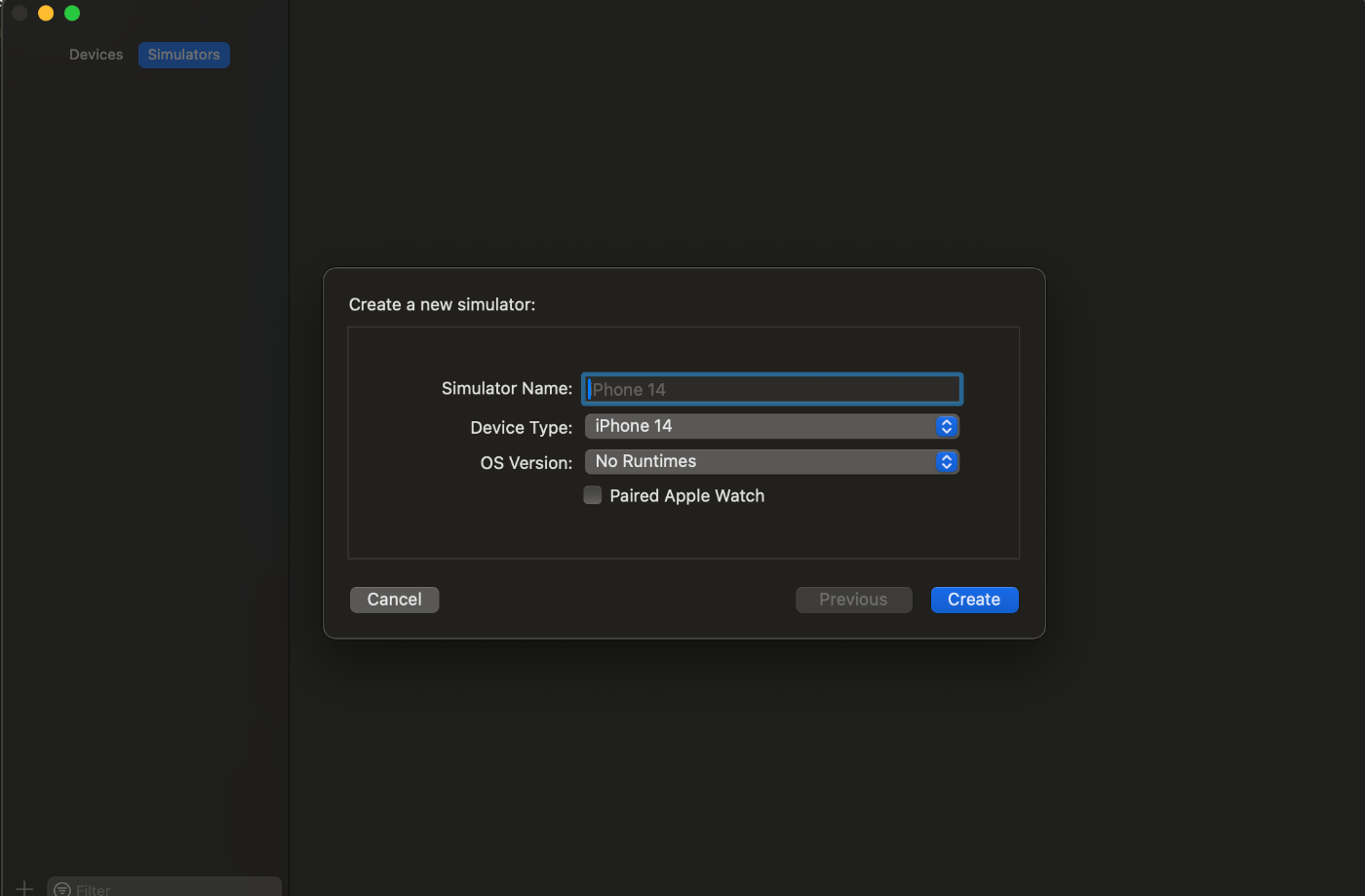Screen dimensions: 1365x896
Task: Click the plus icon to add a simulator
Action: click(x=24, y=887)
